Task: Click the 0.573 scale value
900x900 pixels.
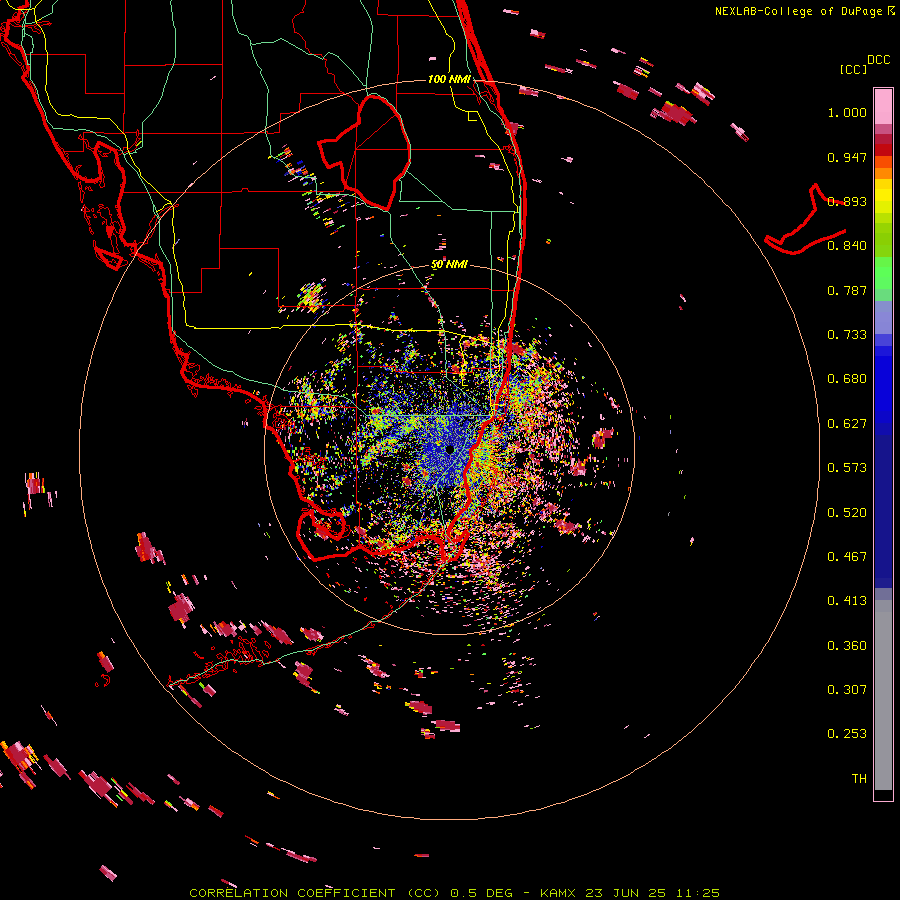Action: [847, 468]
